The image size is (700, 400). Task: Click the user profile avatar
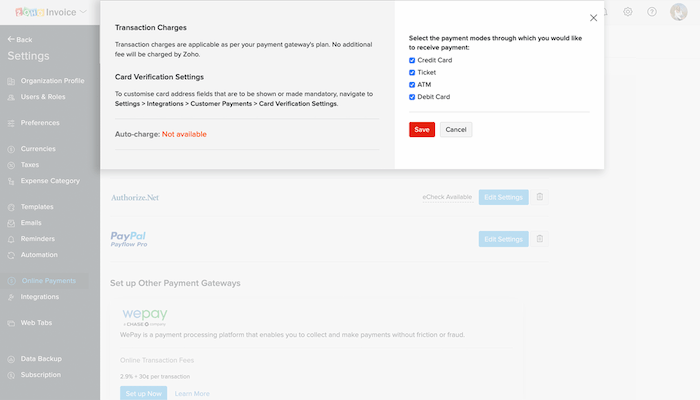[678, 12]
